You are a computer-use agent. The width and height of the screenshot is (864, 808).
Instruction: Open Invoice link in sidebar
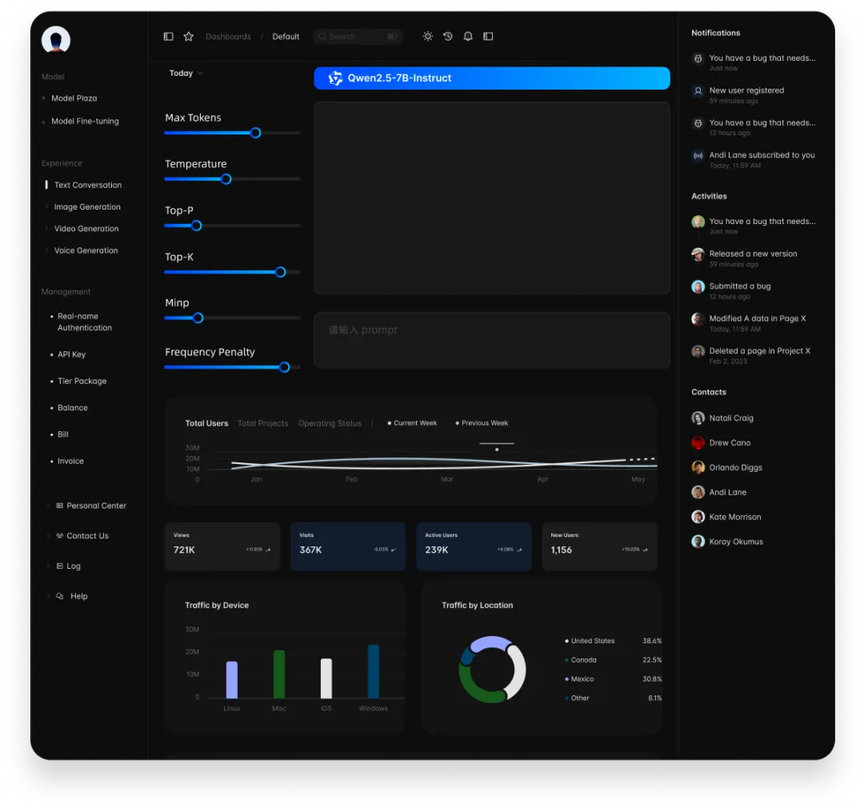click(x=71, y=461)
